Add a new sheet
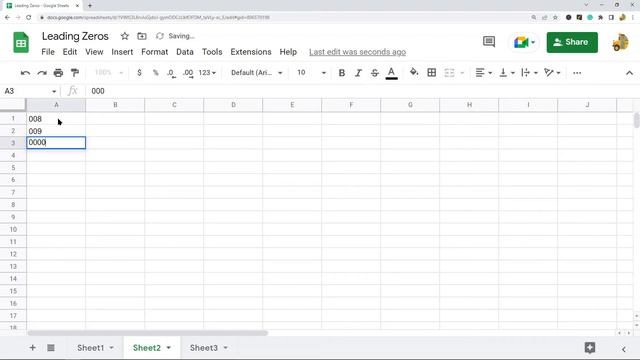The image size is (640, 360). [x=32, y=348]
